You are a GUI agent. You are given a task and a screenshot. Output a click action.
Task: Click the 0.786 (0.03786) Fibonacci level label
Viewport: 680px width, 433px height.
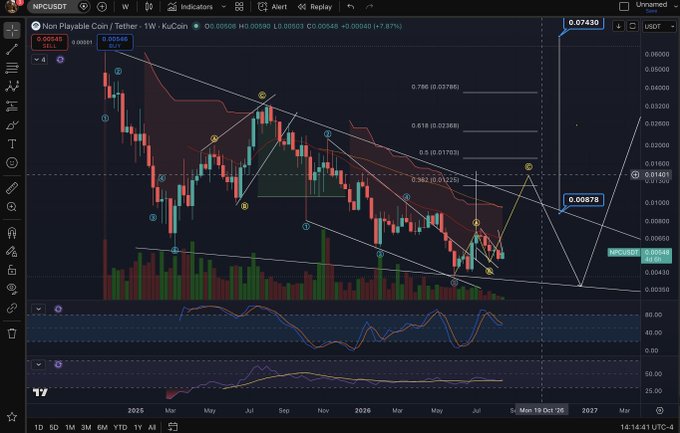435,87
